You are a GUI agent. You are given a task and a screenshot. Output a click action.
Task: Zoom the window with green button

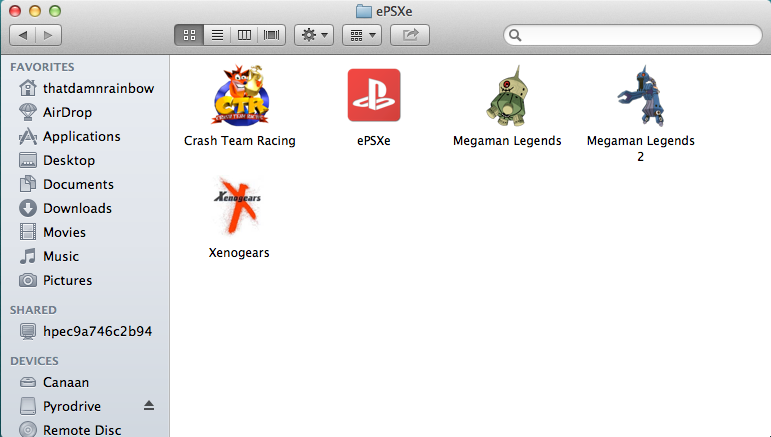[55, 11]
